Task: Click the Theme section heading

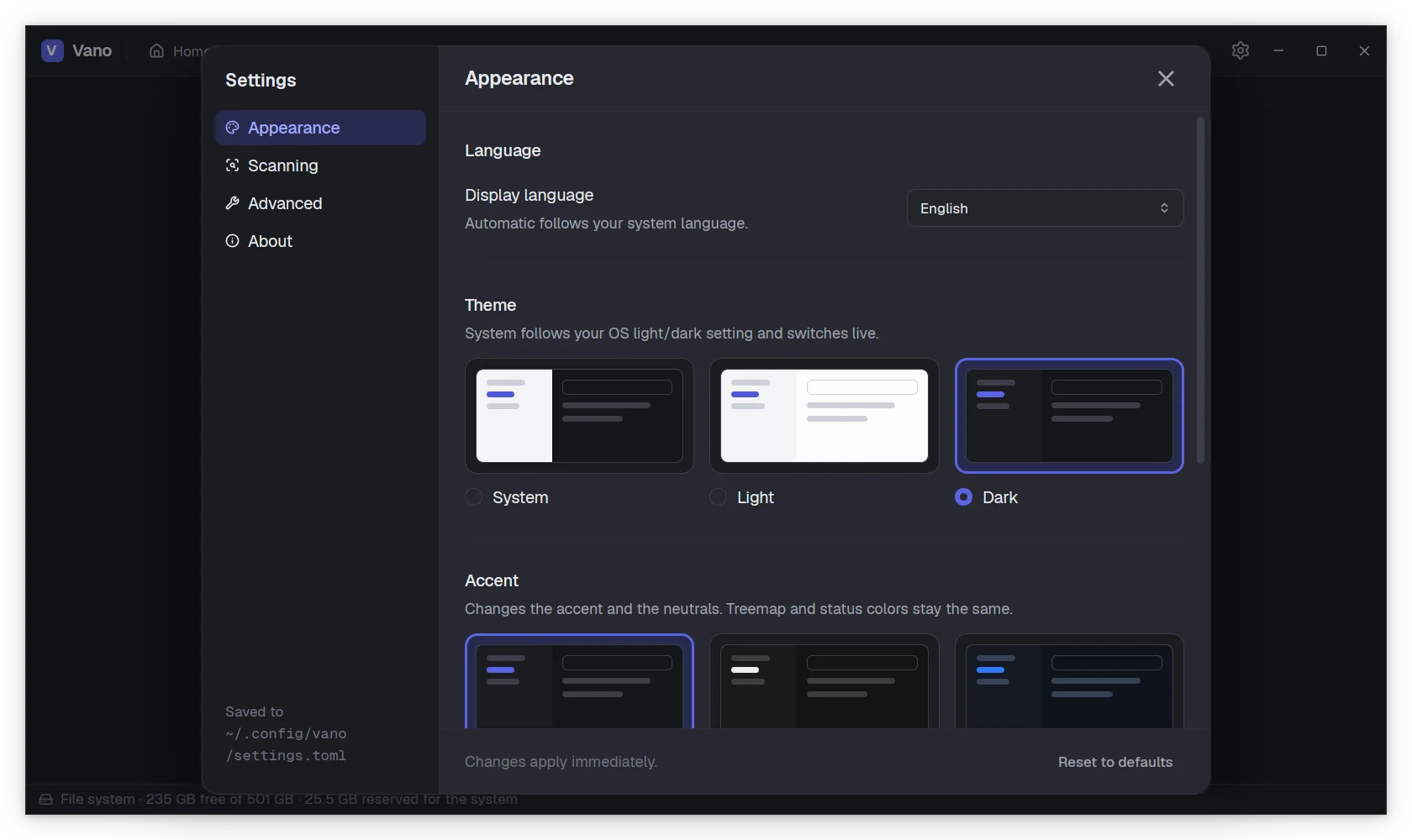Action: [x=490, y=305]
